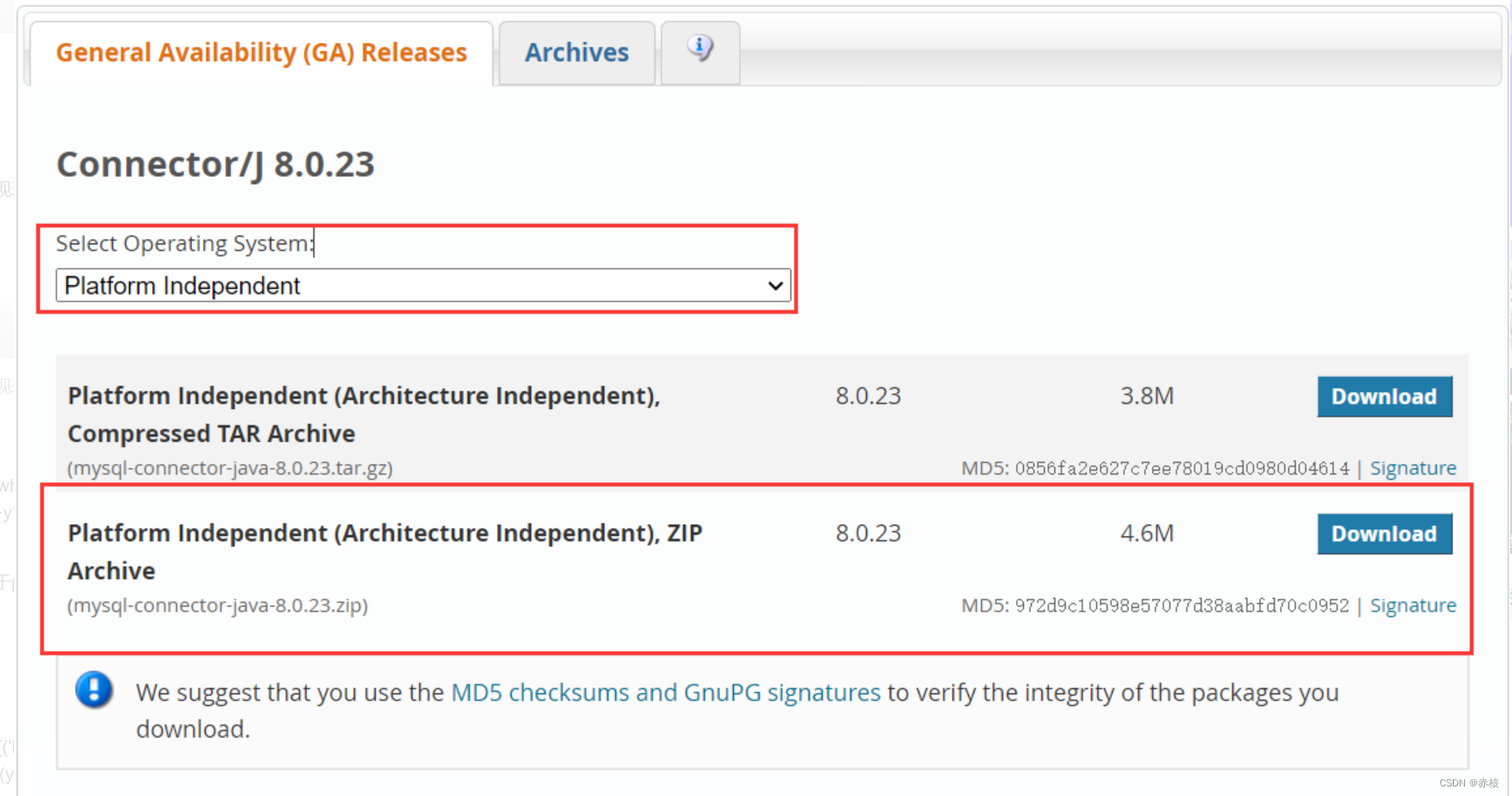Click the 3.8M file size value
The image size is (1512, 796).
coord(1147,396)
